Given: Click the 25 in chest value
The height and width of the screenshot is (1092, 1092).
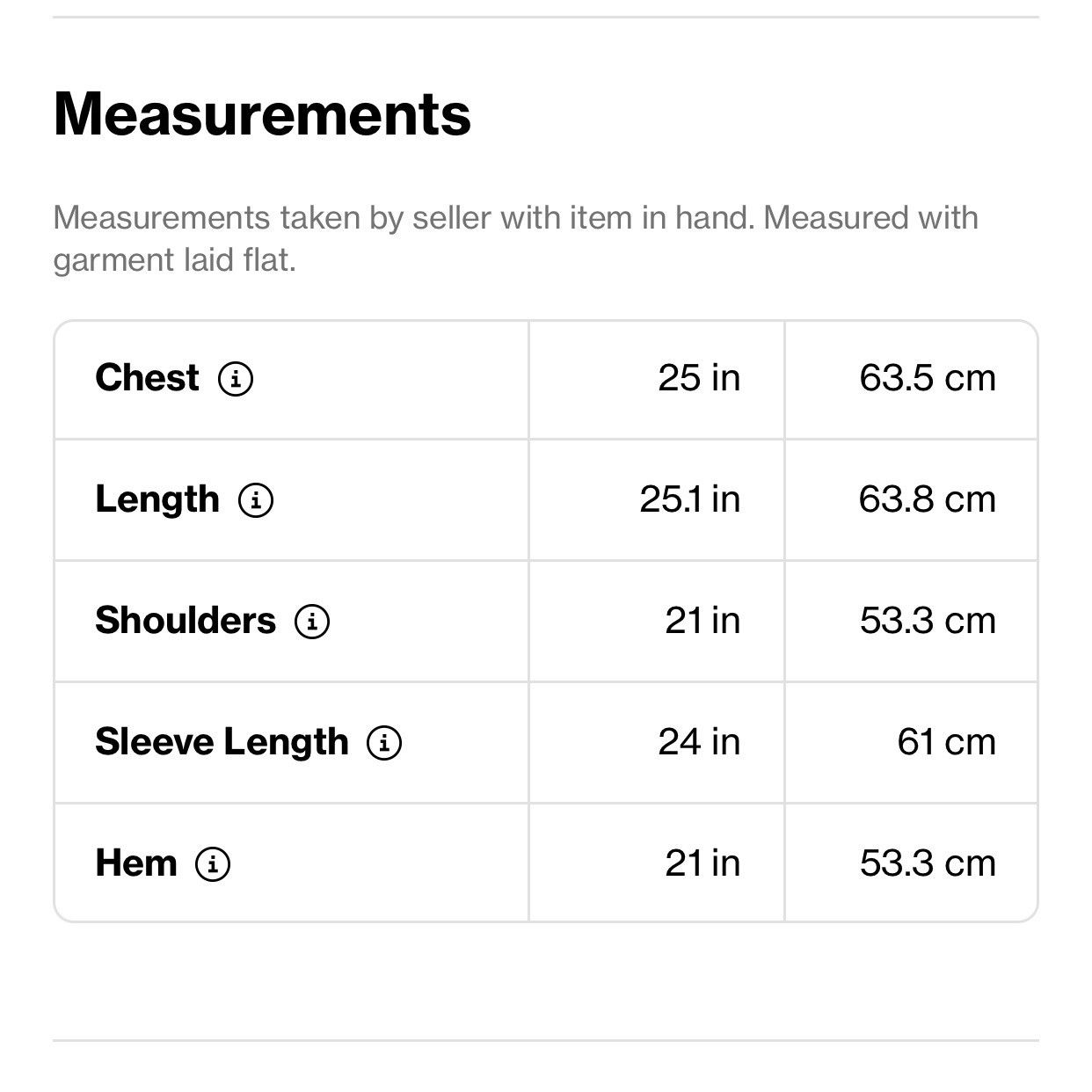Looking at the screenshot, I should [699, 378].
